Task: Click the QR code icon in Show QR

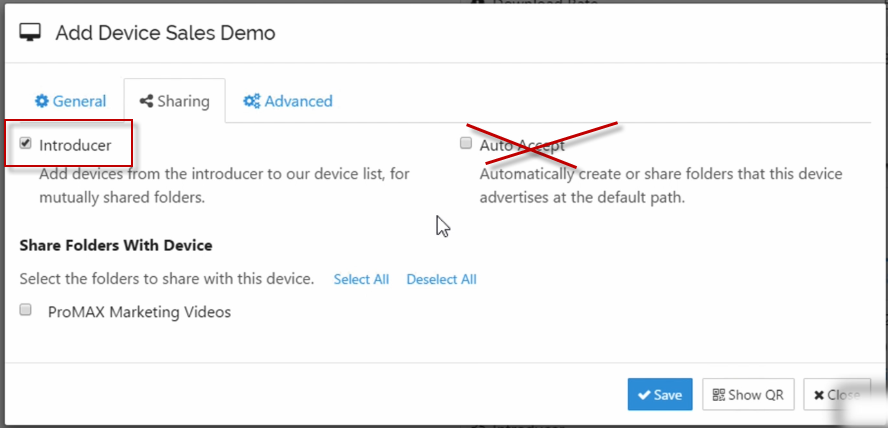Action: [718, 395]
